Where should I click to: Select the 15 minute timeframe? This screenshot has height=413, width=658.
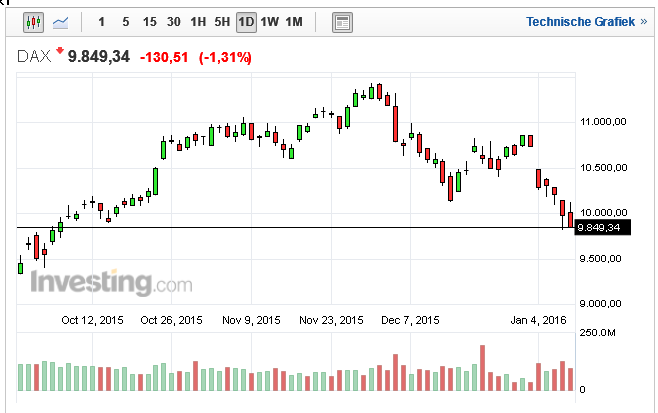click(149, 22)
